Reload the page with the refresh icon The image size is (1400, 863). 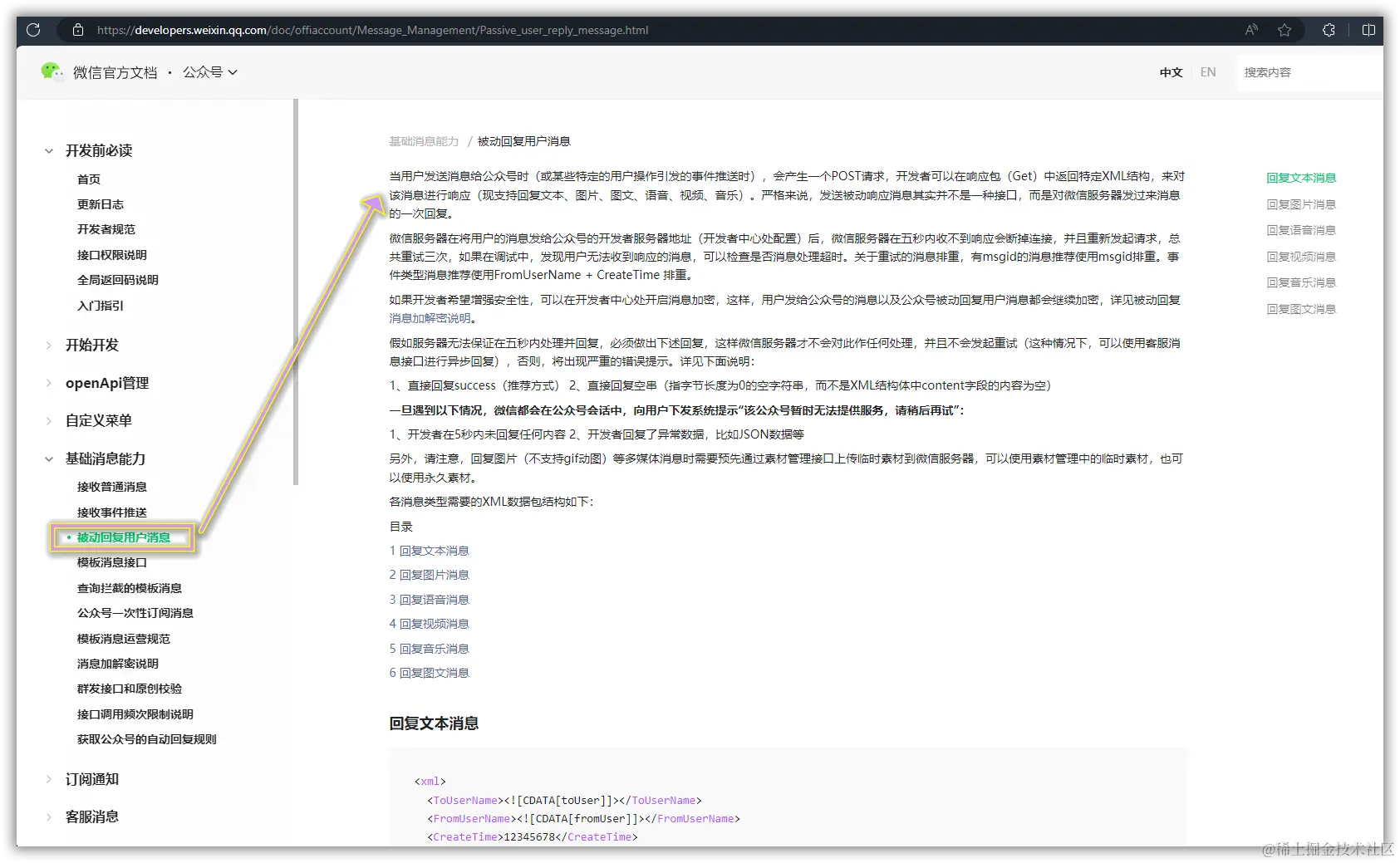pyautogui.click(x=33, y=30)
